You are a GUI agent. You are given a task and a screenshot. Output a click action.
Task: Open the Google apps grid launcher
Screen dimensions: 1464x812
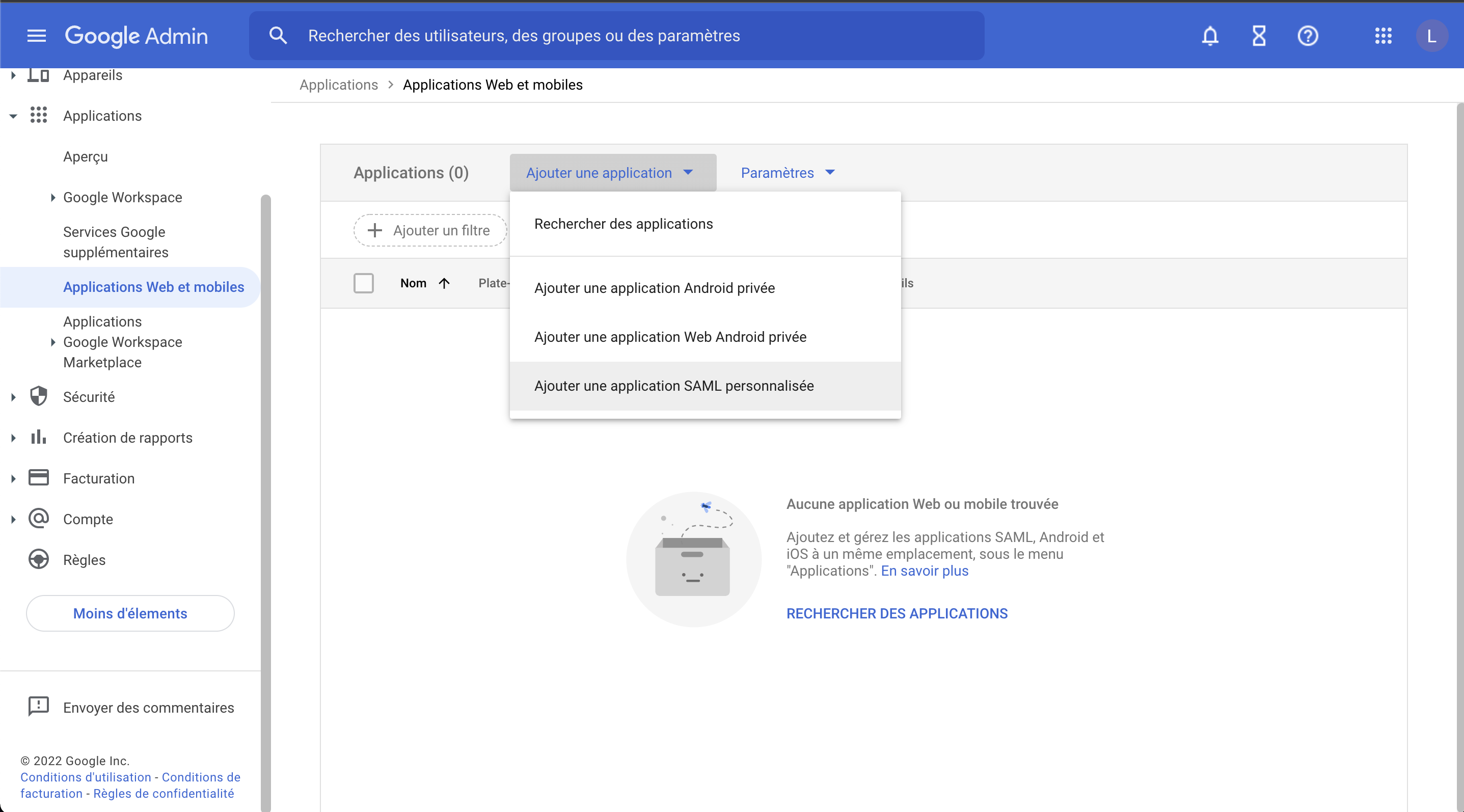click(1384, 35)
